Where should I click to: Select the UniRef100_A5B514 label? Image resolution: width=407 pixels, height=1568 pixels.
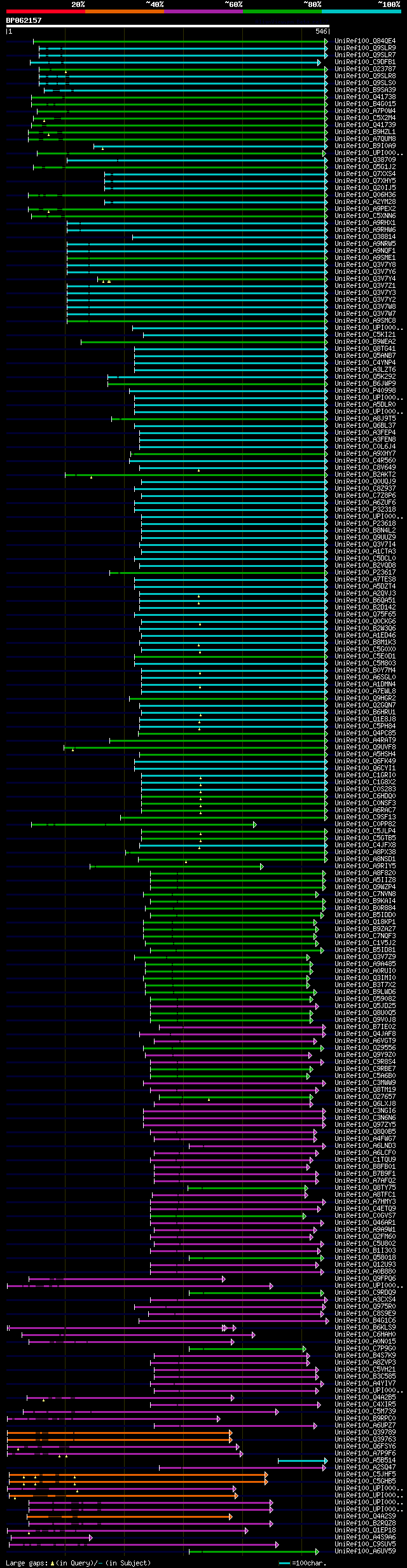tap(365, 1460)
